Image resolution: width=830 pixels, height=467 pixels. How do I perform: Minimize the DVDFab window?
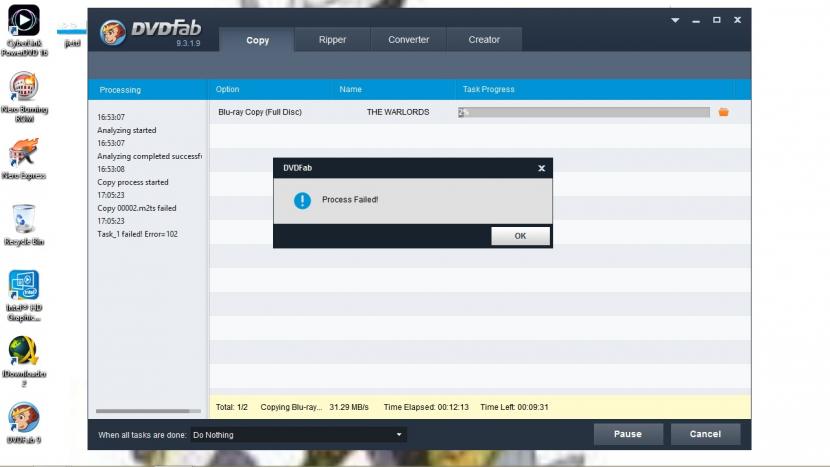pyautogui.click(x=696, y=20)
